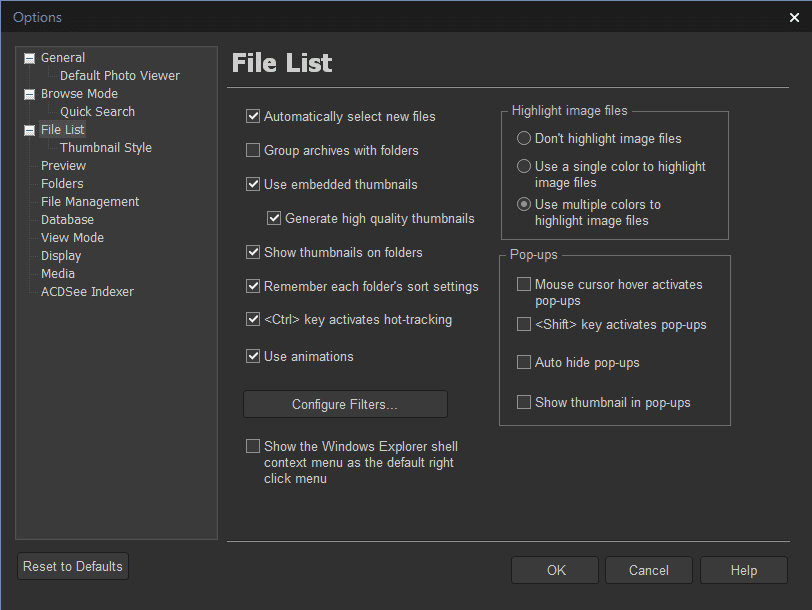Screen dimensions: 812x610
Task: Enable Auto hide pop-ups
Action: [x=524, y=363]
